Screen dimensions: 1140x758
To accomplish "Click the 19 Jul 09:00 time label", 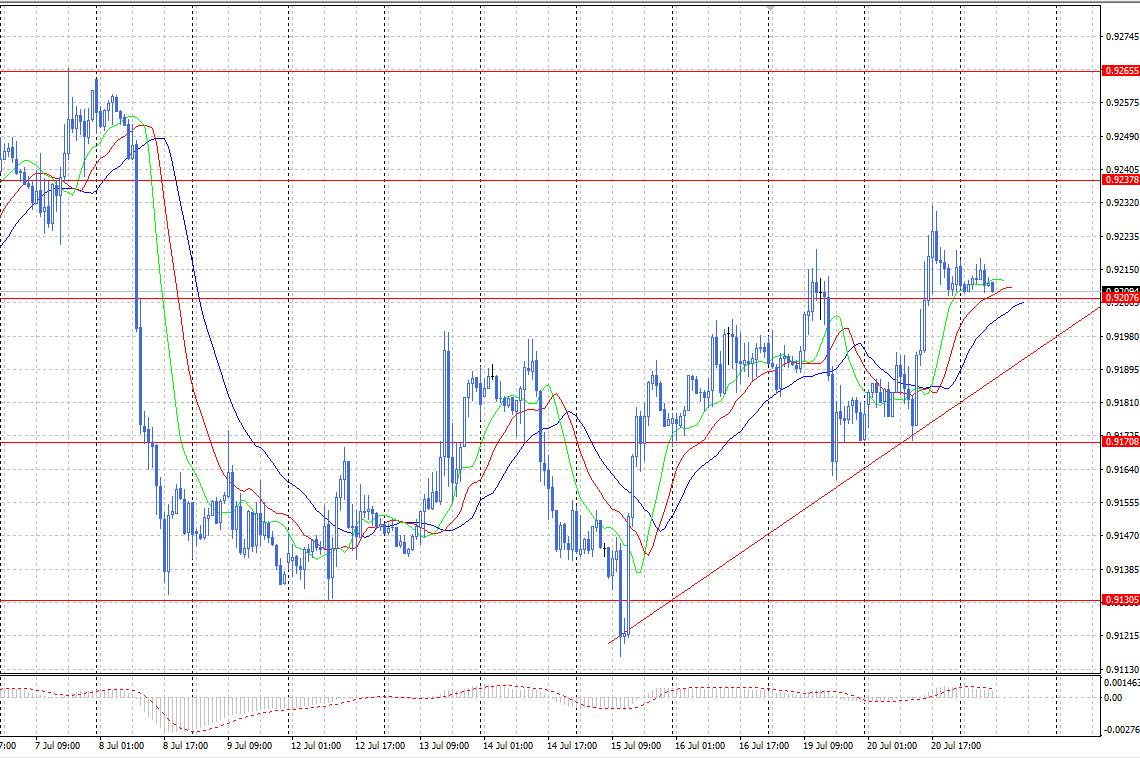I will click(827, 746).
